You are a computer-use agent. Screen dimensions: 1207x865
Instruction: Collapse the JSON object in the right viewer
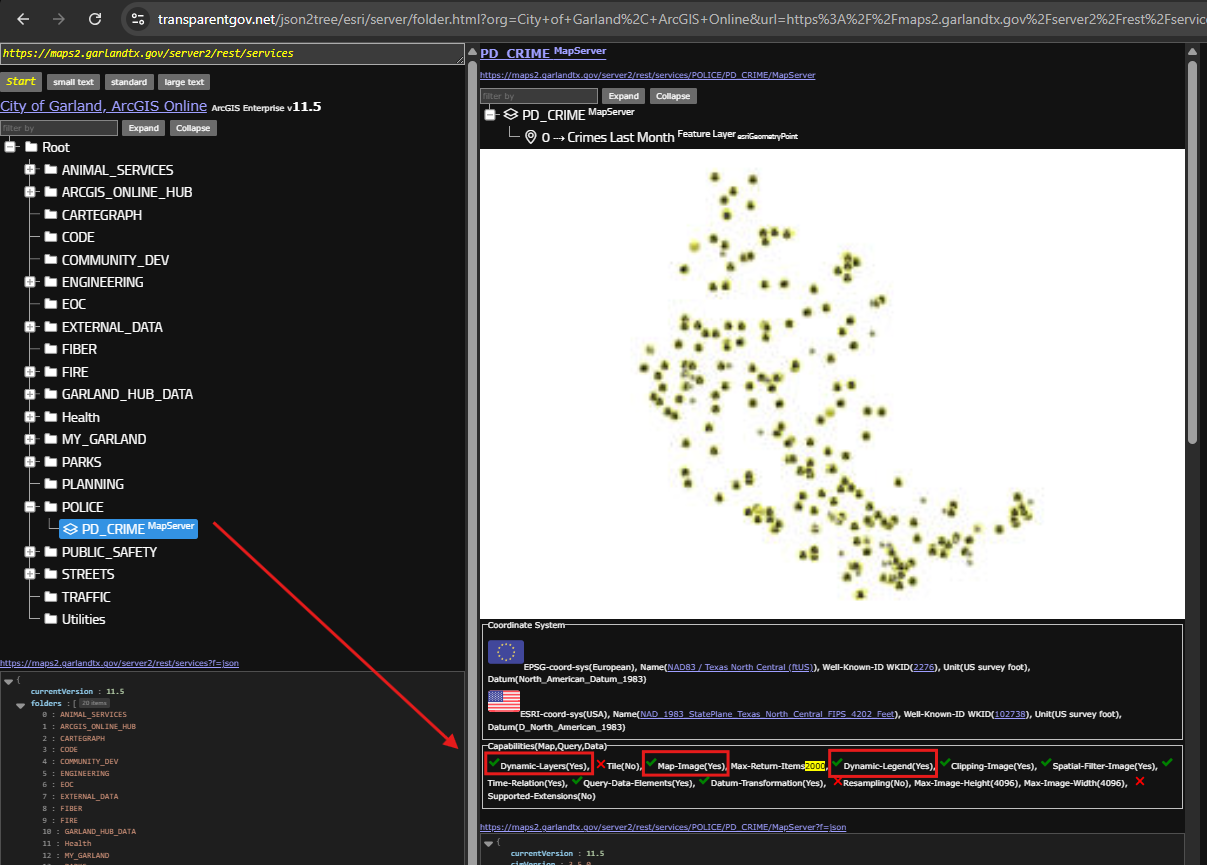[x=489, y=842]
